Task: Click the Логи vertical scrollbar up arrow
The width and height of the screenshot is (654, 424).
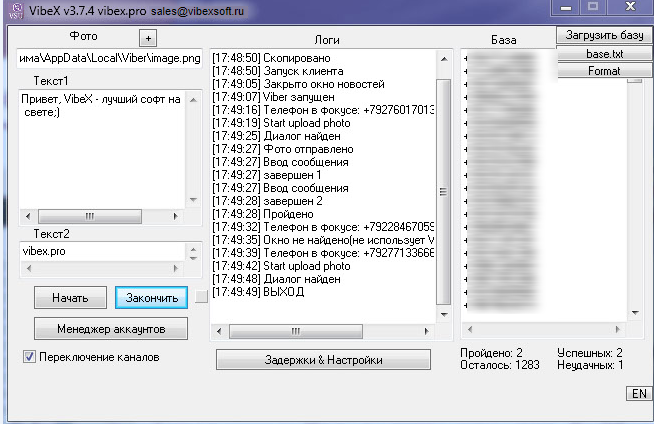Action: coord(444,59)
